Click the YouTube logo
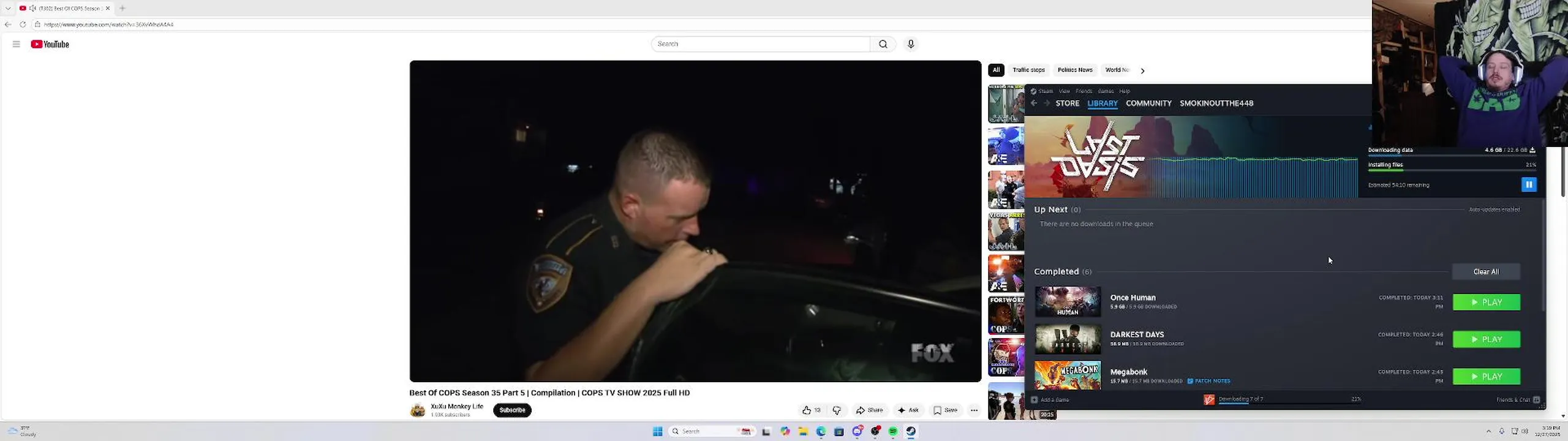The image size is (1568, 441). pyautogui.click(x=50, y=44)
